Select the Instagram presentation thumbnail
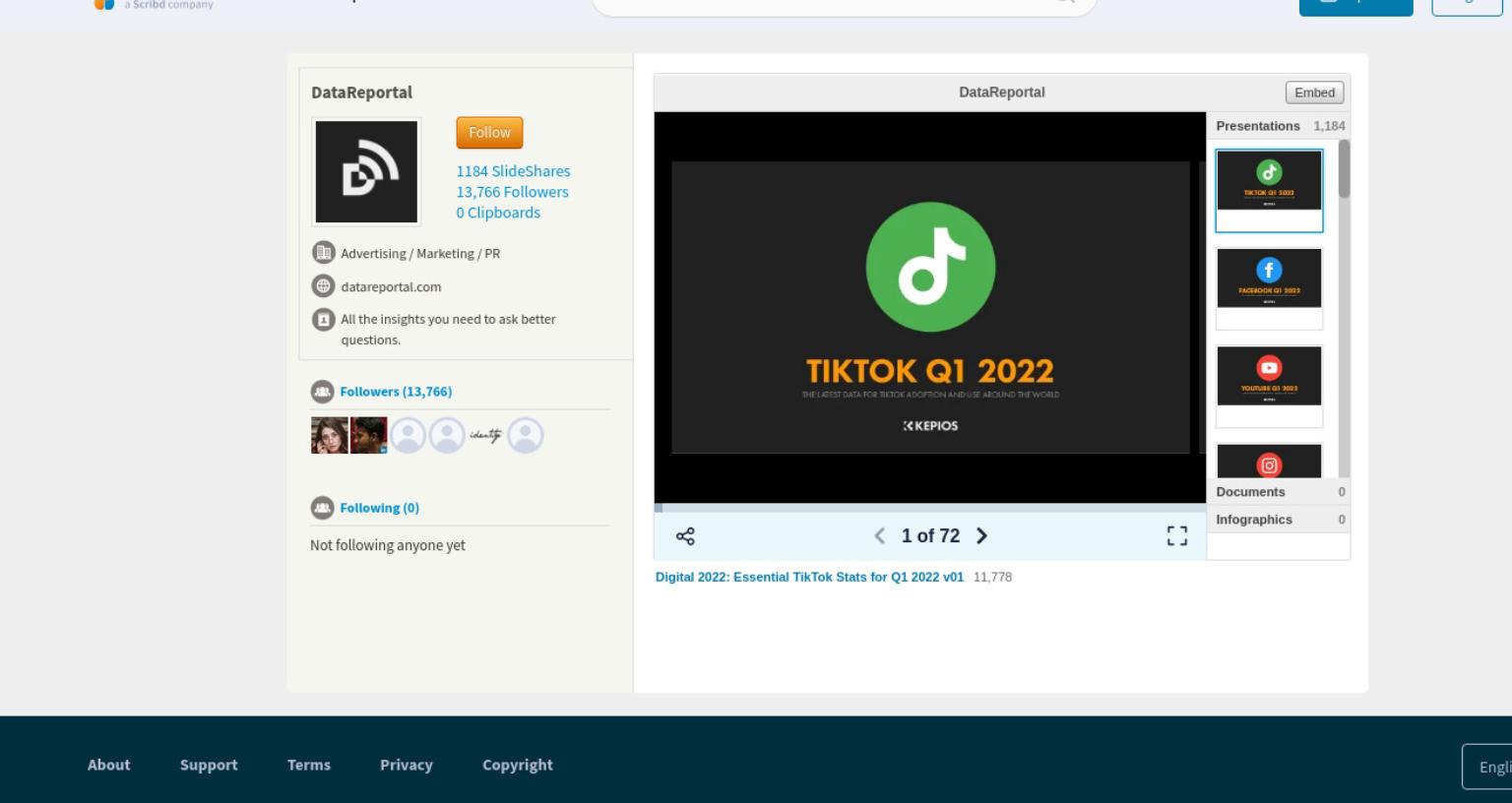The height and width of the screenshot is (803, 1512). click(x=1269, y=461)
